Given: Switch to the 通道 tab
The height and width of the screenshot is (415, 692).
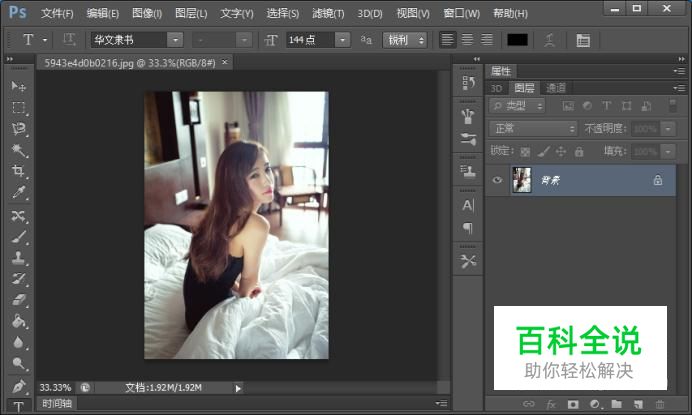Looking at the screenshot, I should (x=556, y=88).
